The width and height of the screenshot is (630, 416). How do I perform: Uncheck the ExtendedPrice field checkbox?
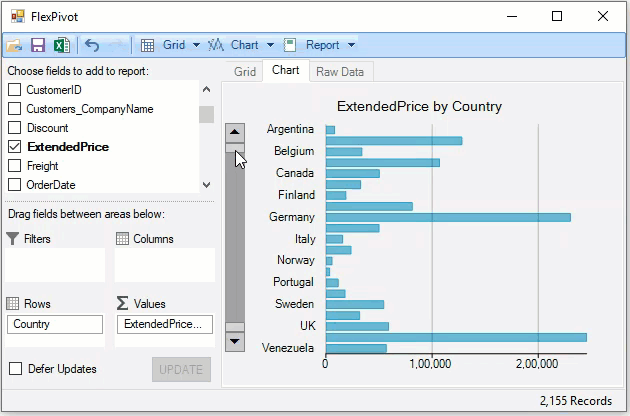(x=15, y=147)
